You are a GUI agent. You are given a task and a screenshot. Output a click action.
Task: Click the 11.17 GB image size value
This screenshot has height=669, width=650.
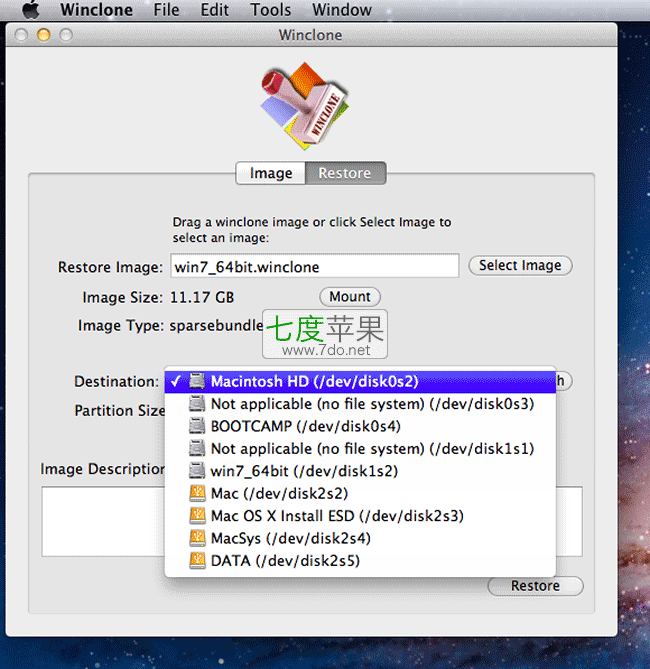click(202, 297)
